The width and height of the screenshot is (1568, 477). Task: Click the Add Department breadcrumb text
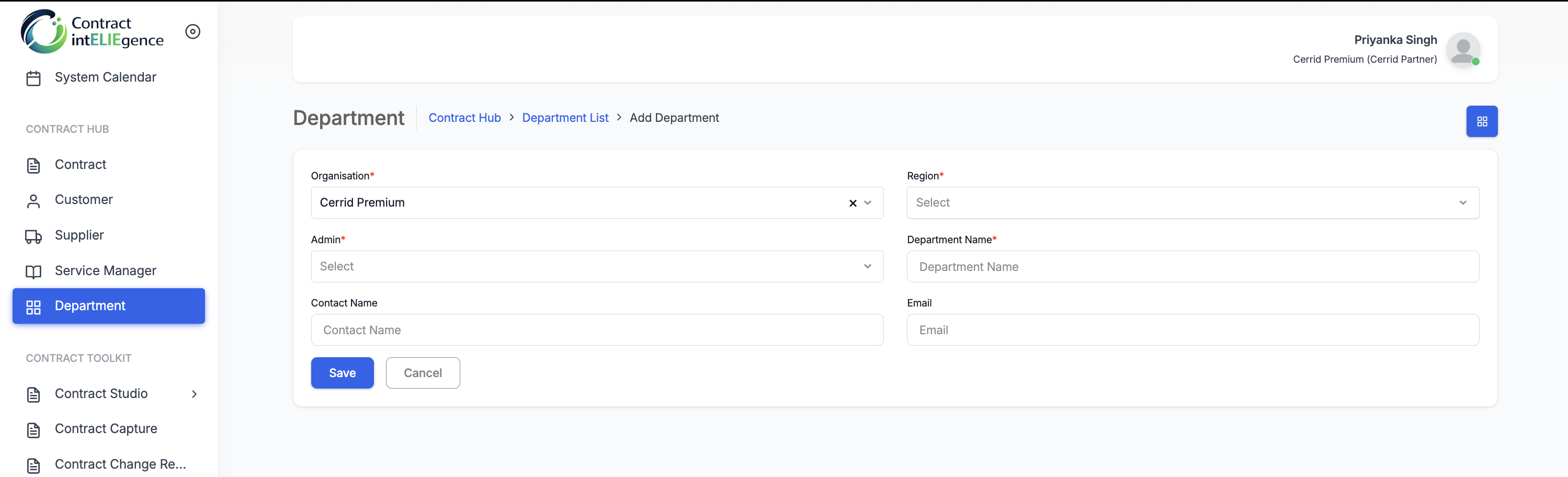[x=674, y=118]
